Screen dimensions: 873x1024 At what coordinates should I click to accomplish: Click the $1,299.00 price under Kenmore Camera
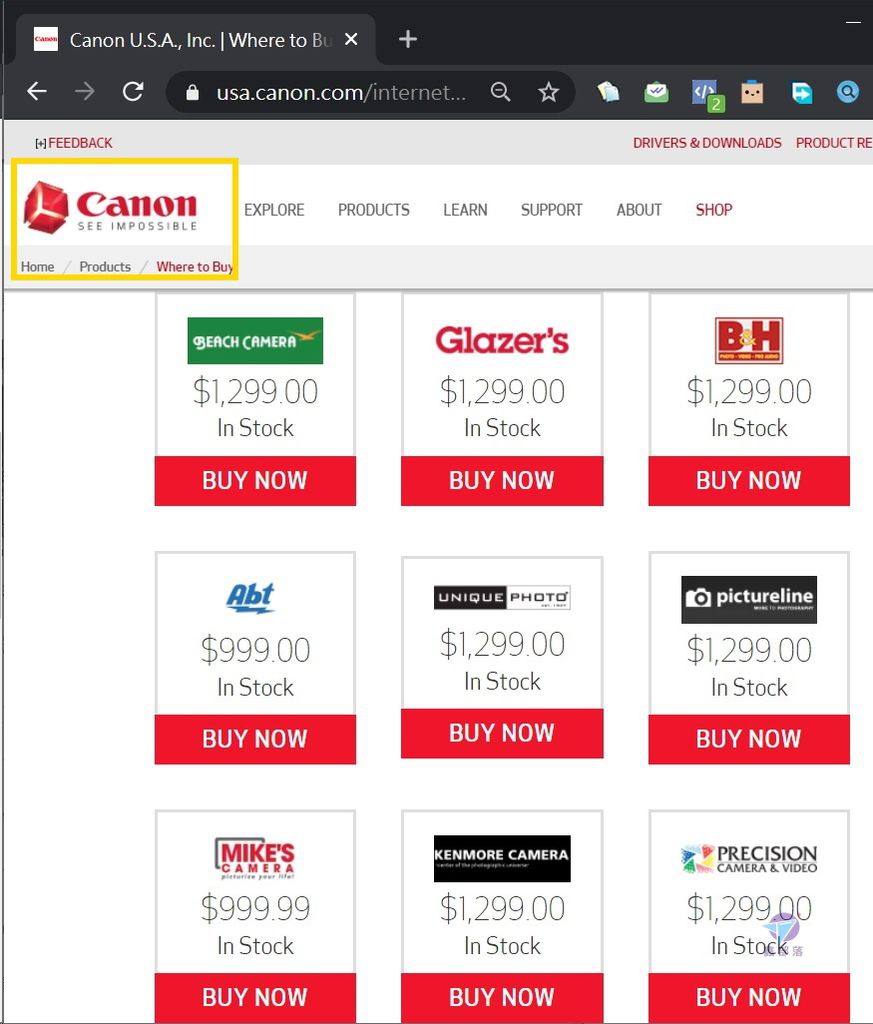point(502,908)
